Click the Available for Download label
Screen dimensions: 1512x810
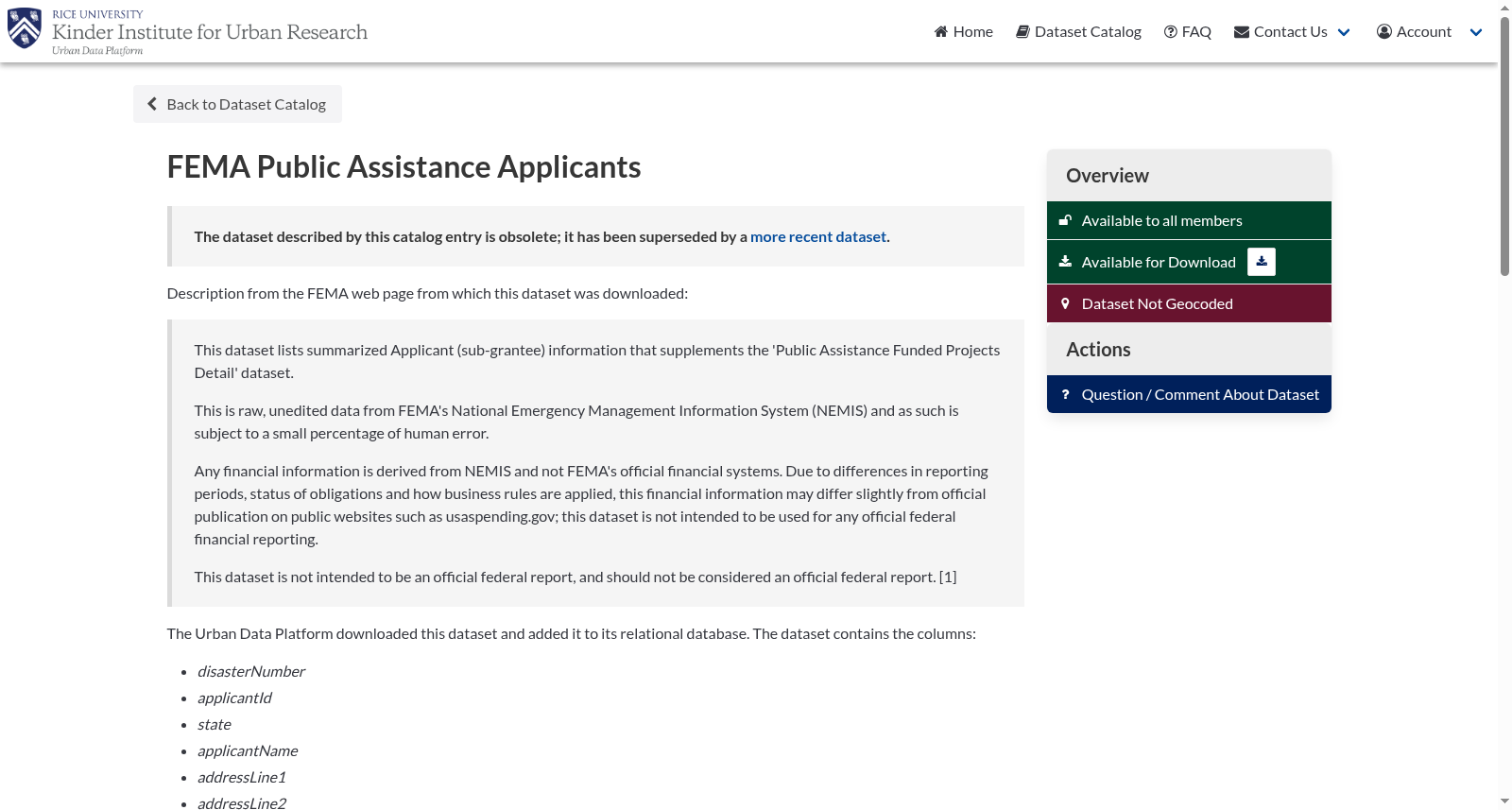click(1159, 262)
